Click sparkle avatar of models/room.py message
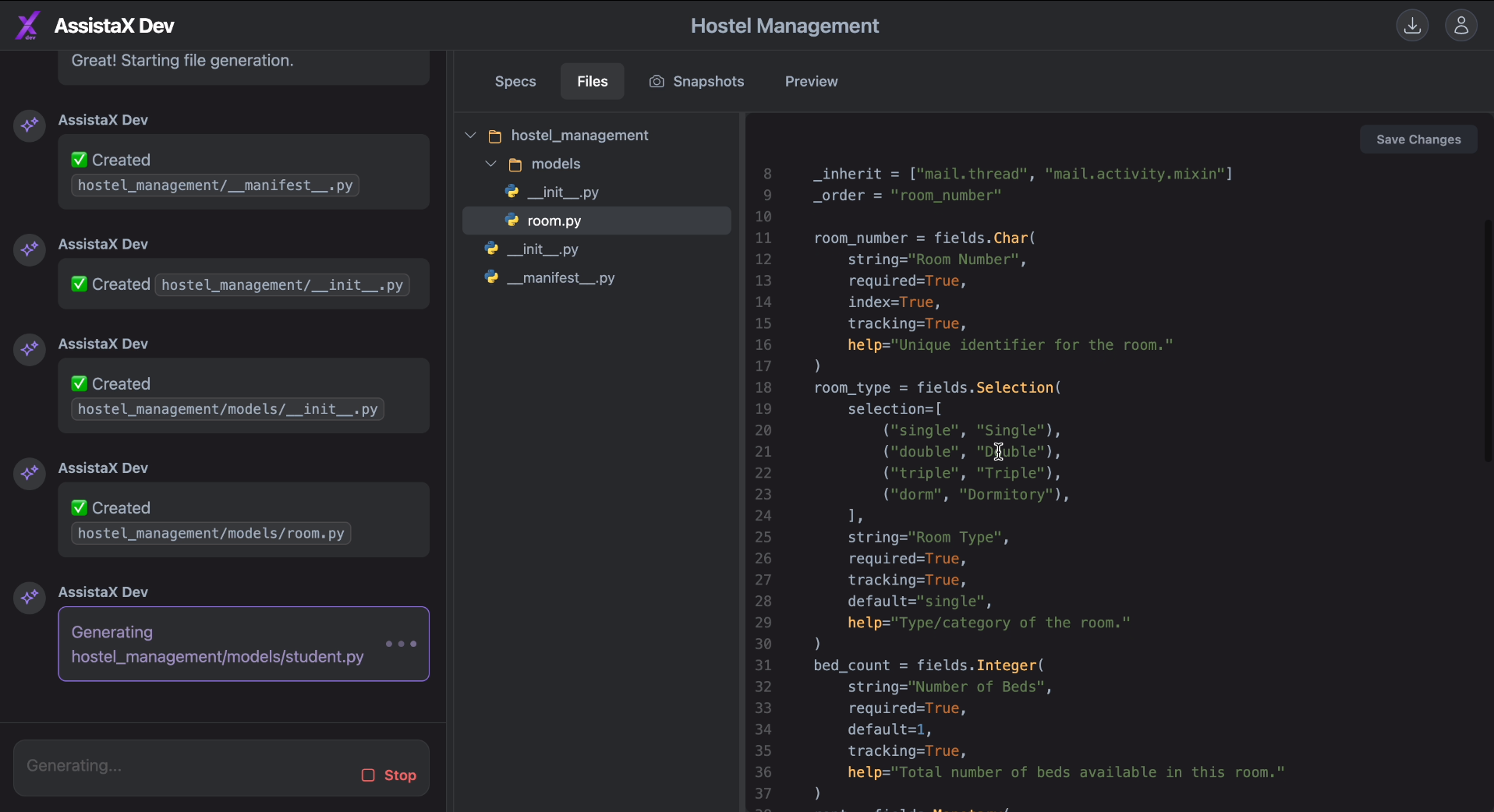 coord(30,473)
